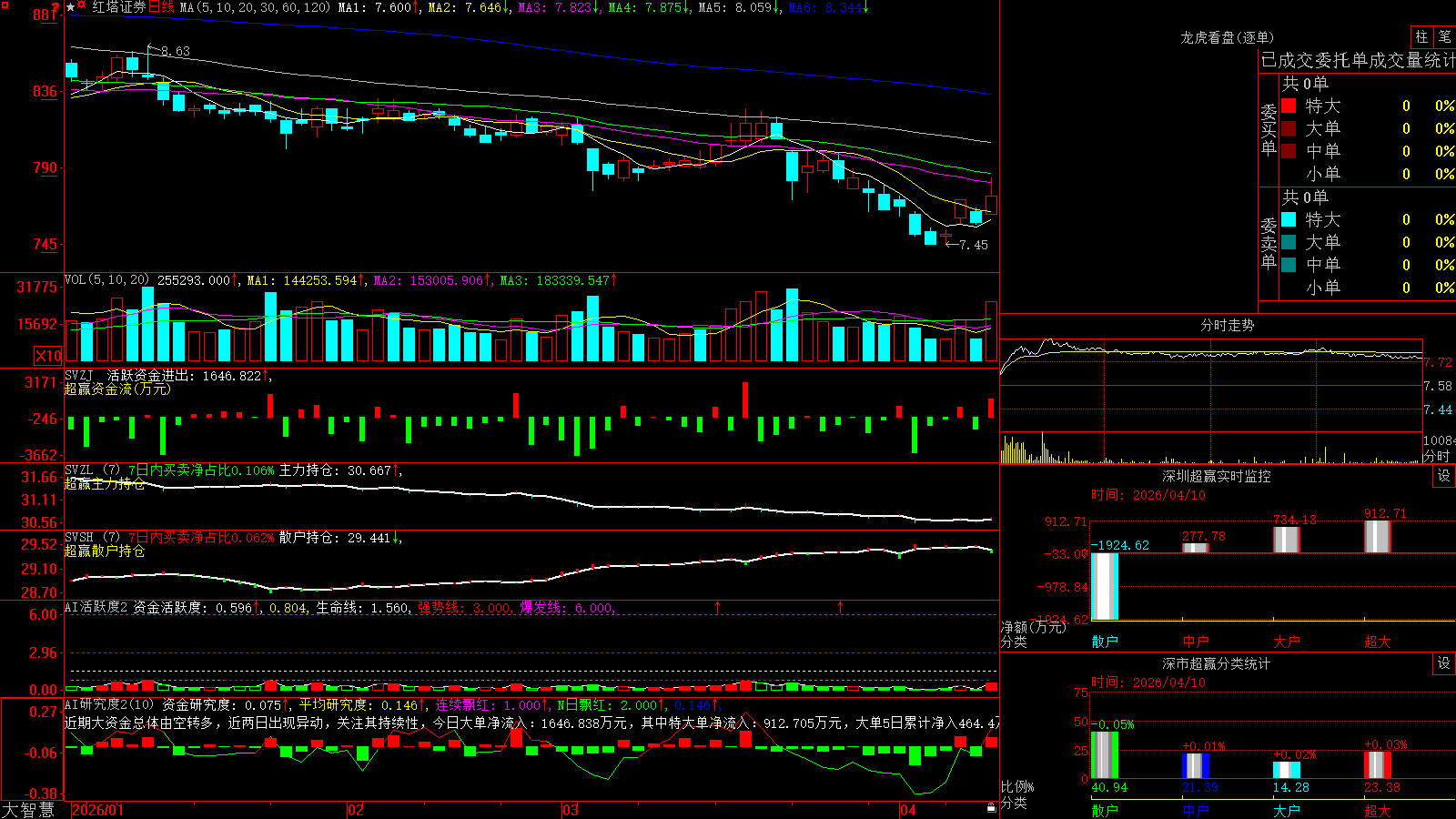
Task: Open 设 settings for 深圳超赢实时监控
Action: pos(1444,476)
